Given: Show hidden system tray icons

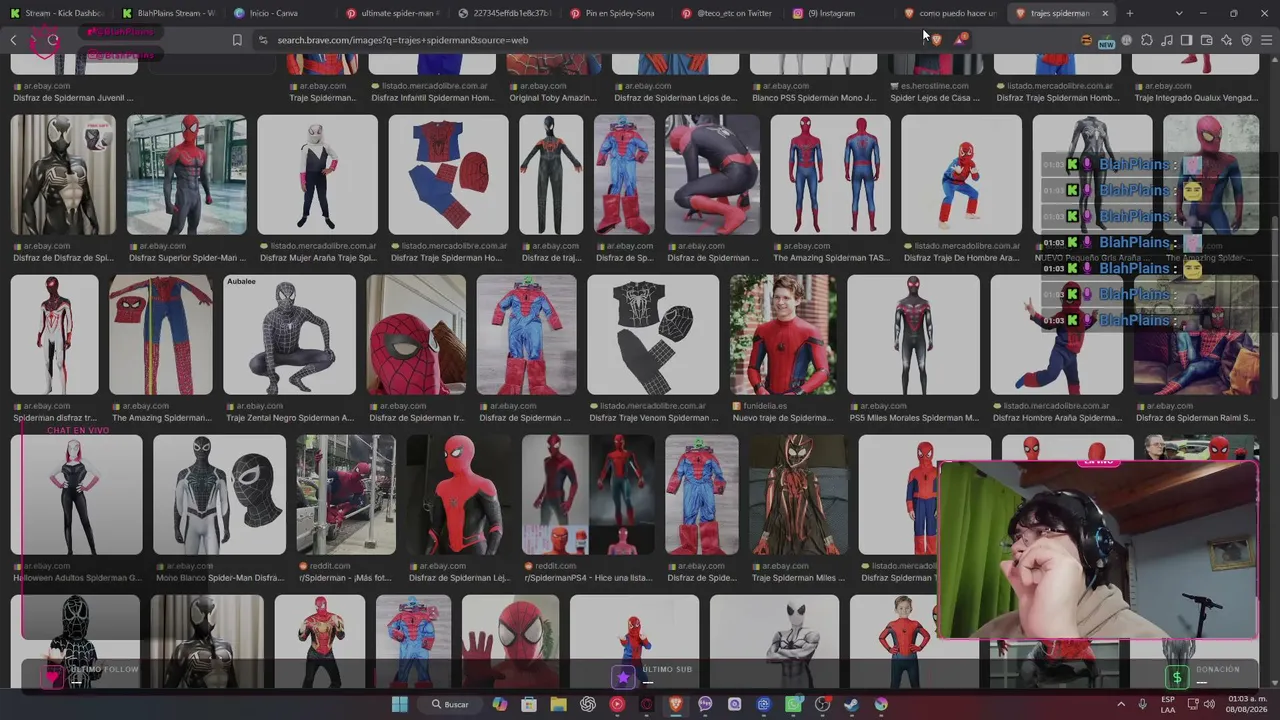Looking at the screenshot, I should pos(1120,704).
